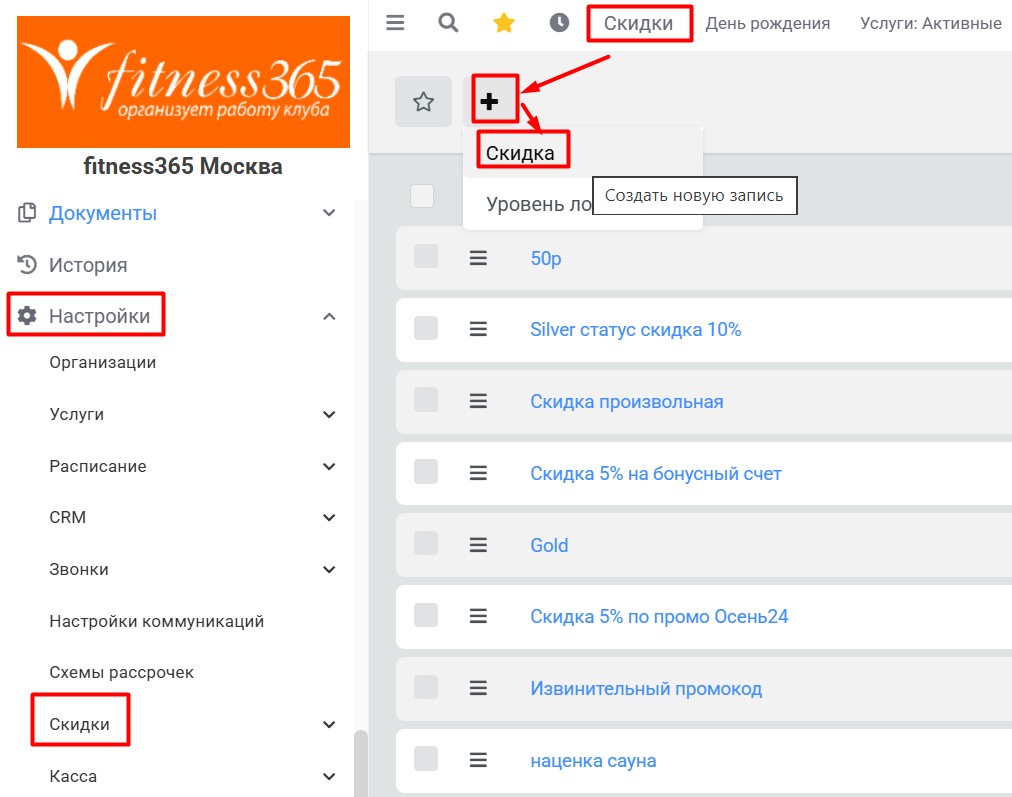Open Скидка 5% по промо Осень24 link
The width and height of the screenshot is (1012, 797).
tap(659, 617)
